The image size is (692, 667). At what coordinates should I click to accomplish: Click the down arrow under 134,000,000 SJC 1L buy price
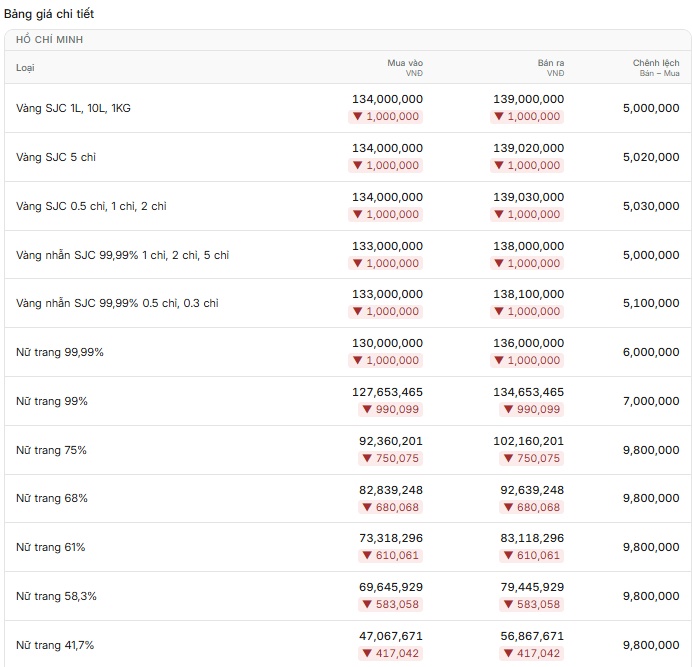pos(357,117)
